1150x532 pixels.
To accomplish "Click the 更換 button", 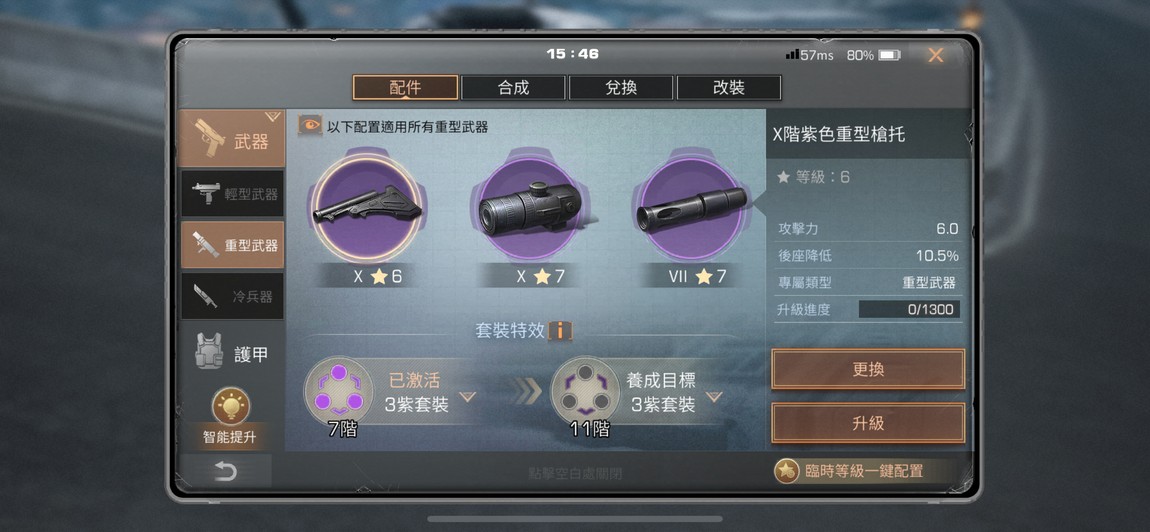I will pos(868,369).
